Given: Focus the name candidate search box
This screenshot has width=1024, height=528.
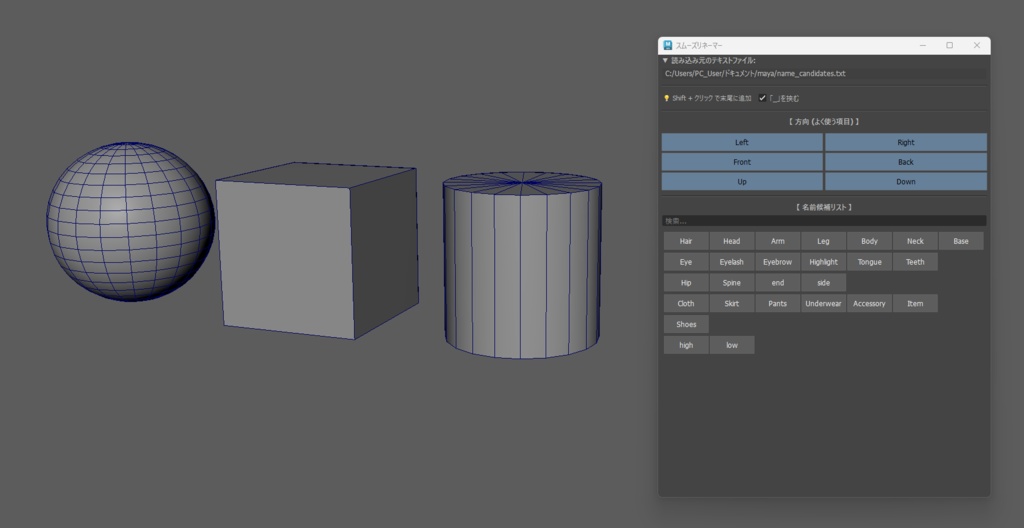Looking at the screenshot, I should click(824, 221).
